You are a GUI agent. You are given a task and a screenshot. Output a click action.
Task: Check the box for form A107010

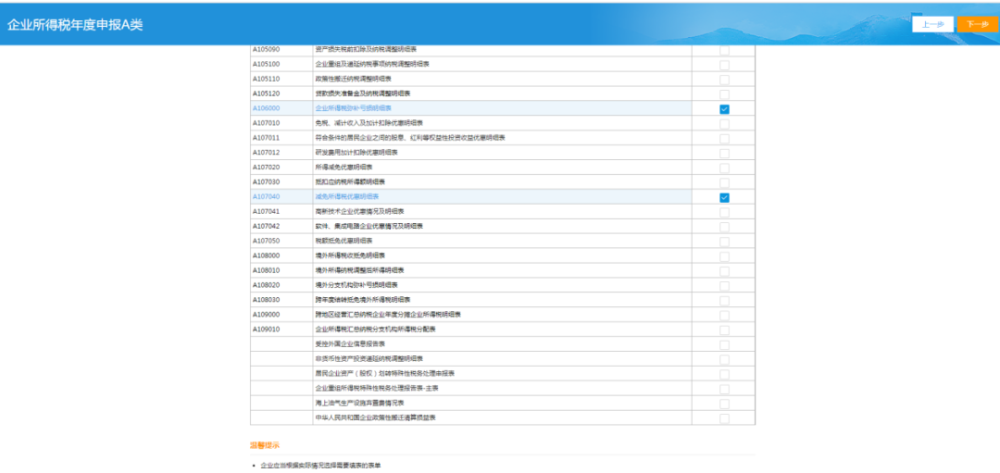[724, 124]
